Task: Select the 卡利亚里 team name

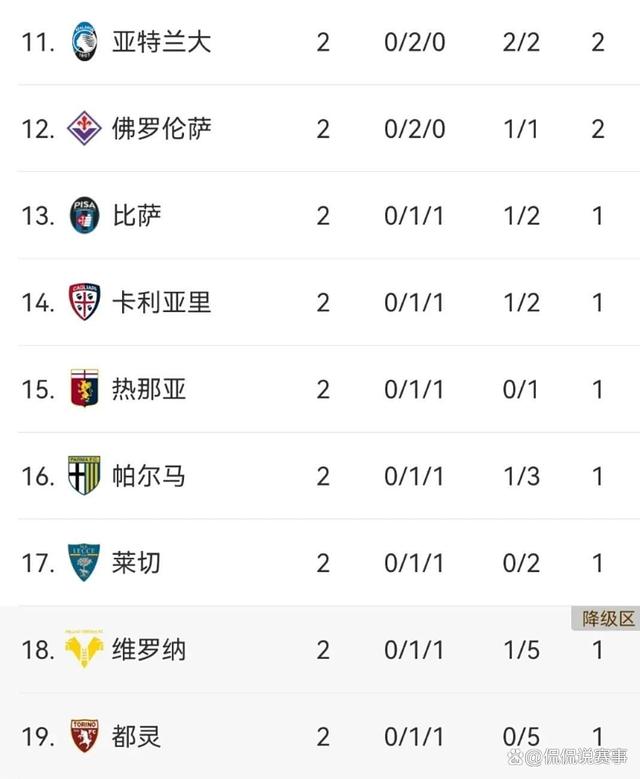Action: click(x=161, y=302)
